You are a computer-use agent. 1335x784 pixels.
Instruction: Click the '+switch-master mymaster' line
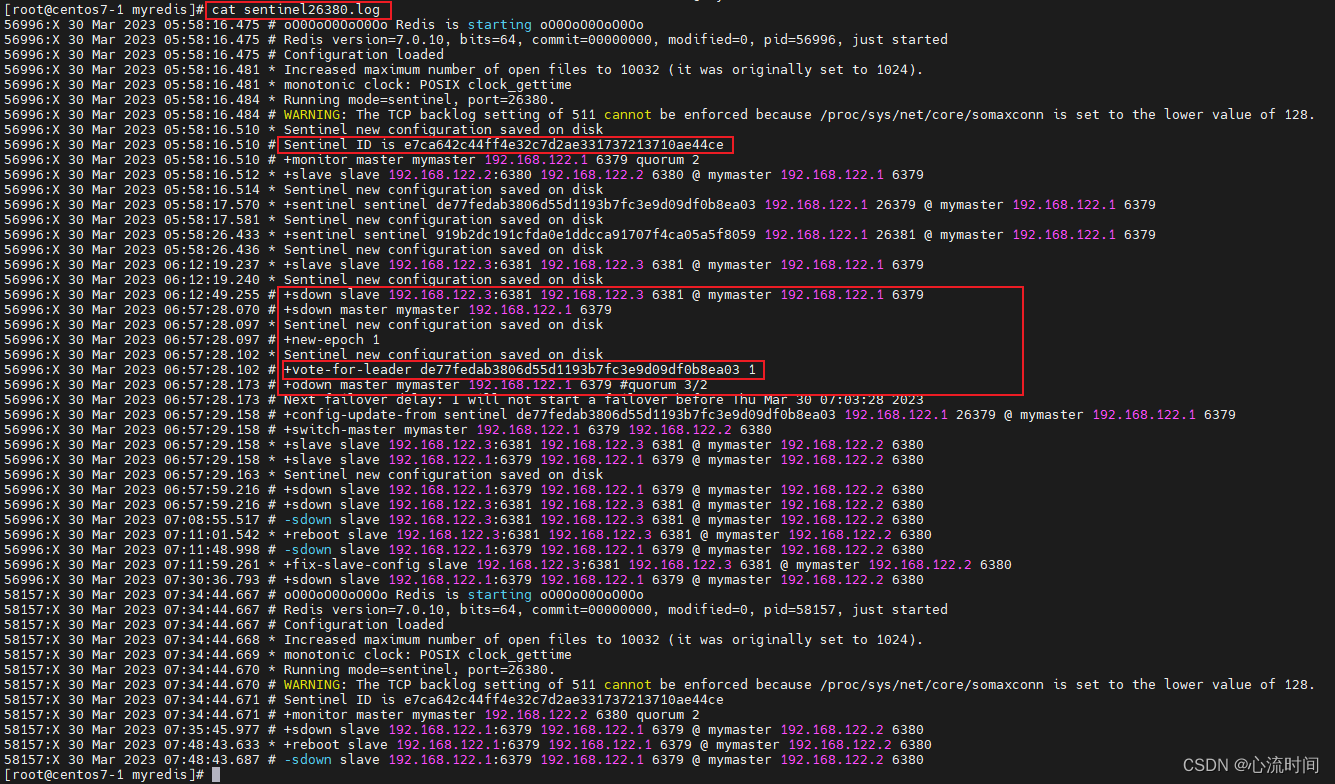[x=527, y=430]
